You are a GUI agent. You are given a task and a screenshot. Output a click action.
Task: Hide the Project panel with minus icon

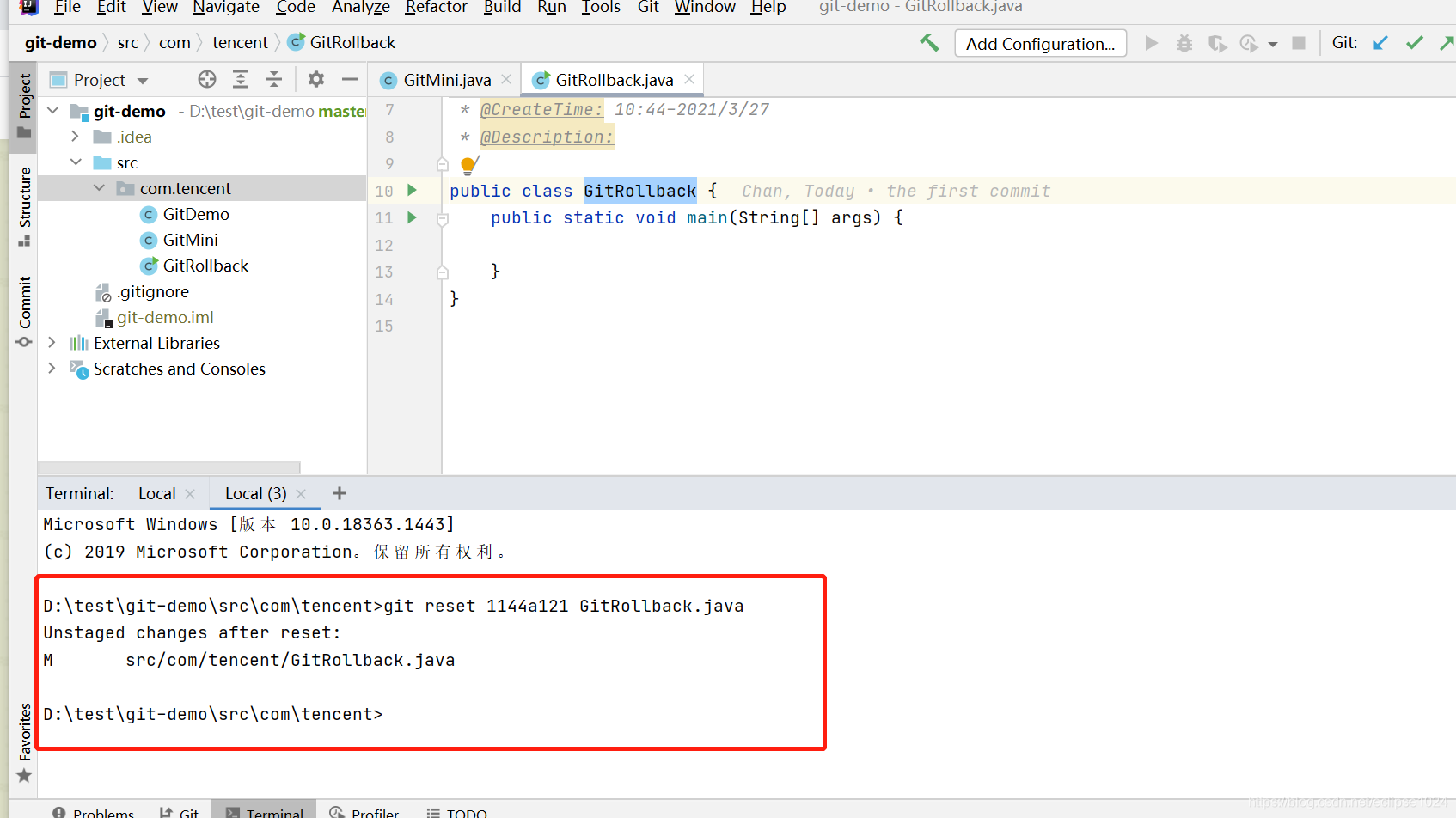coord(350,80)
